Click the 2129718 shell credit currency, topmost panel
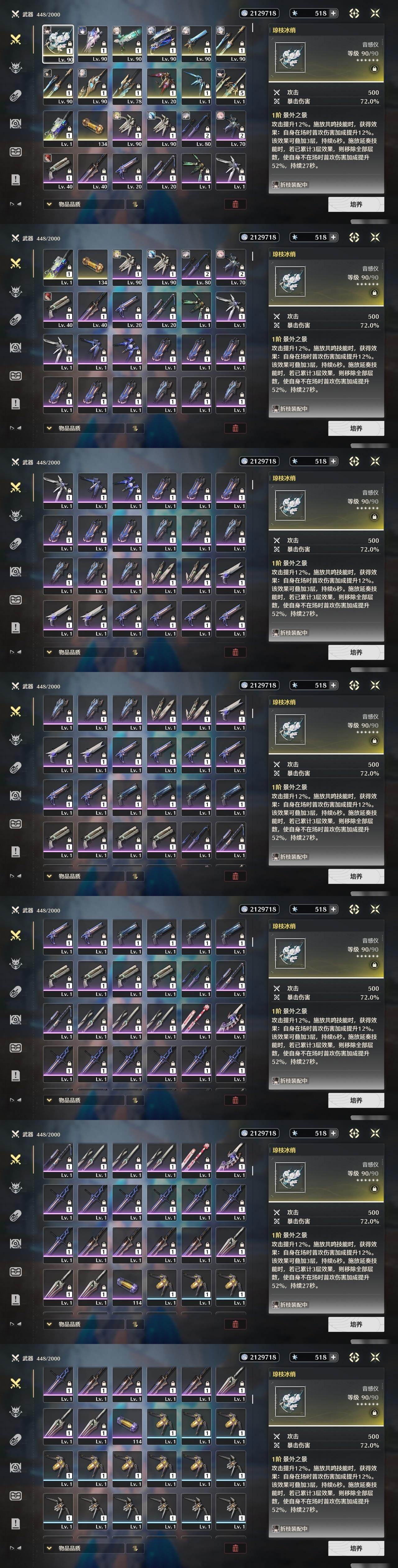Image resolution: width=398 pixels, height=1568 pixels. coord(259,13)
